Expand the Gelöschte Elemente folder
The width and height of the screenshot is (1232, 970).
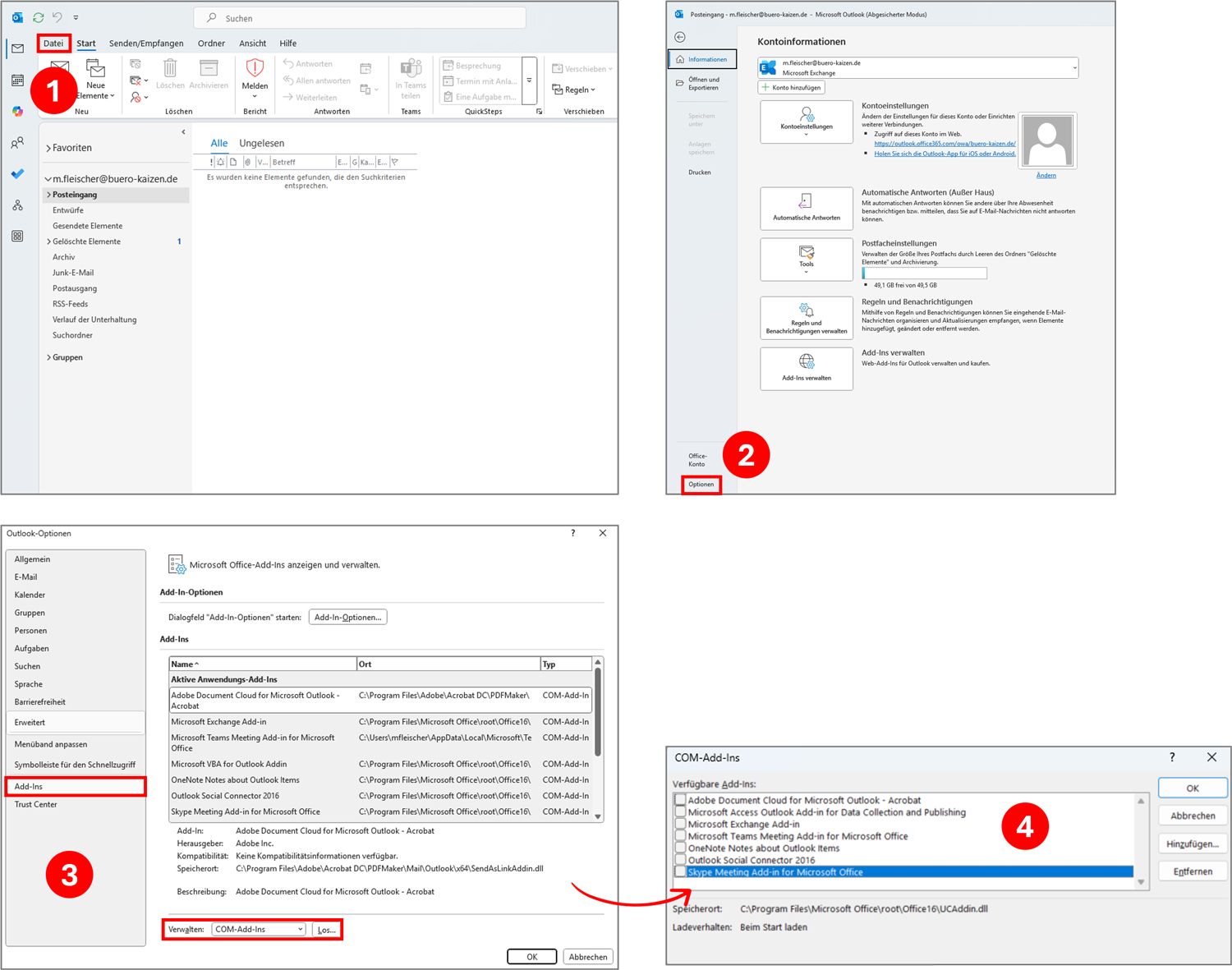(x=48, y=241)
